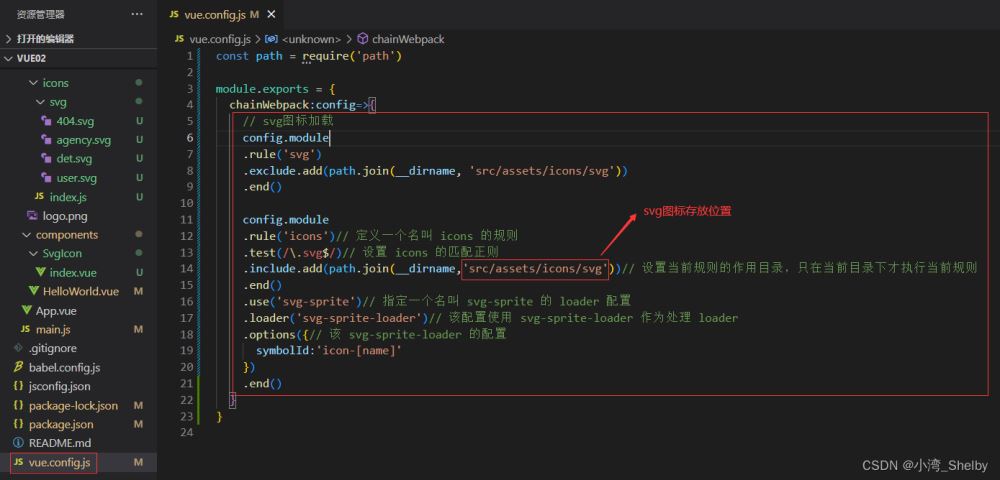Click the JS icon beside main.js
The height and width of the screenshot is (480, 1000).
pos(26,329)
